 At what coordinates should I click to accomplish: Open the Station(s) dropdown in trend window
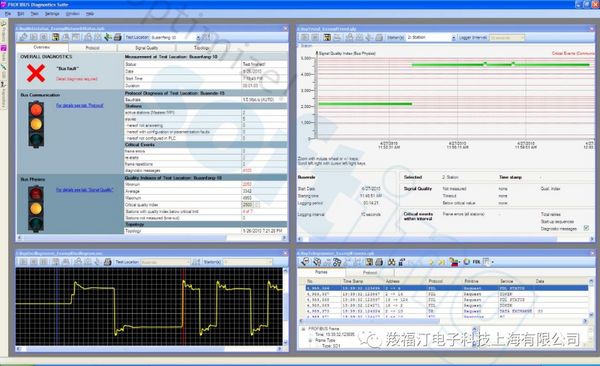(431, 38)
